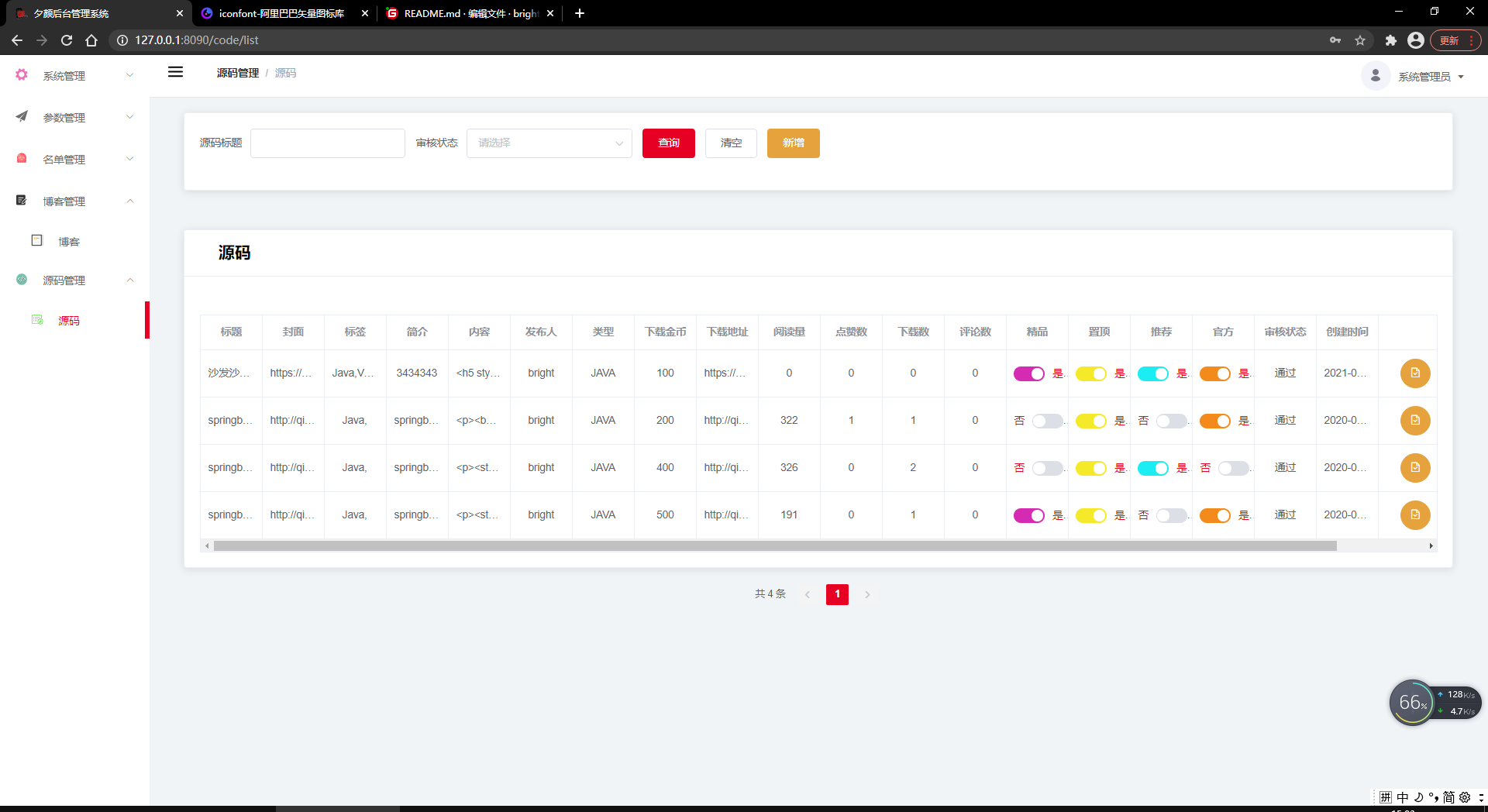This screenshot has height=812, width=1488.
Task: Click the browser home icon
Action: tap(91, 40)
